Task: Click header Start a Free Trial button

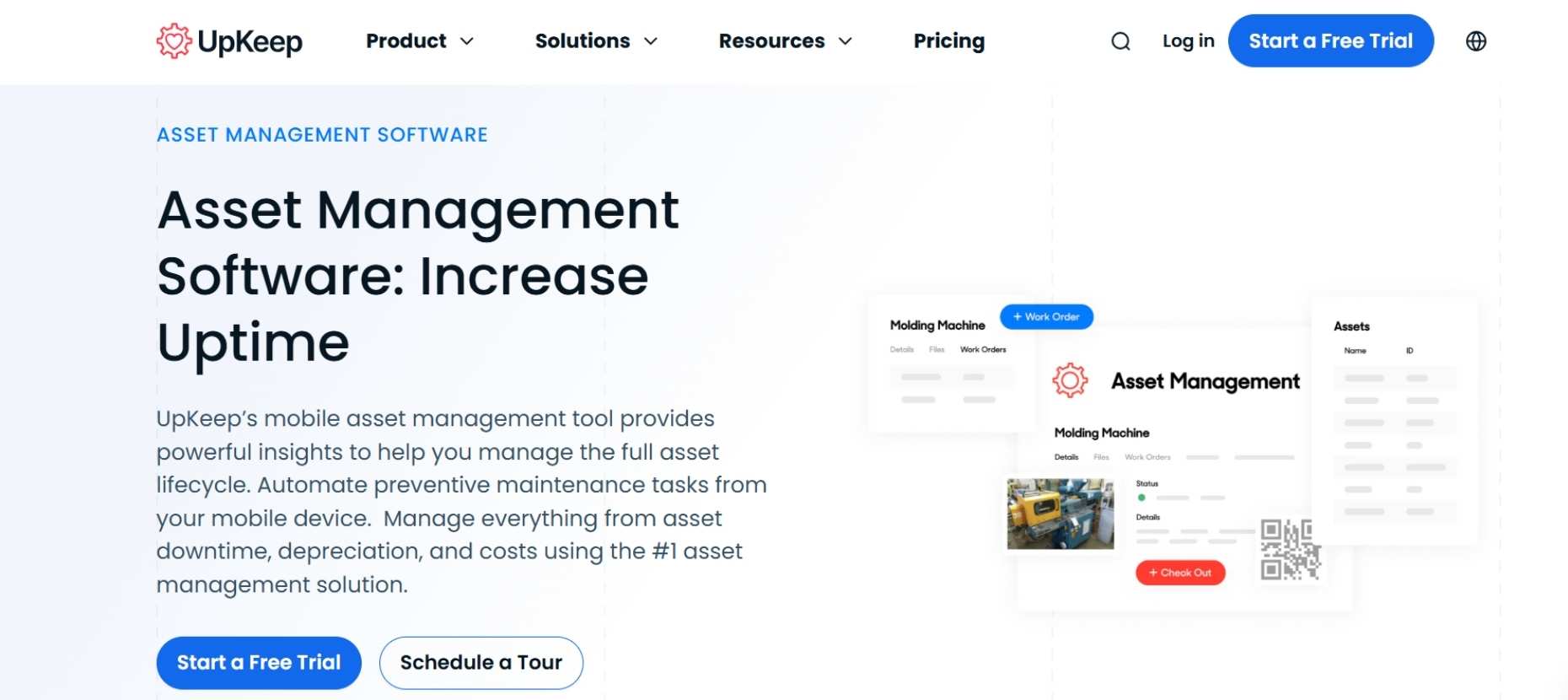Action: (1330, 41)
